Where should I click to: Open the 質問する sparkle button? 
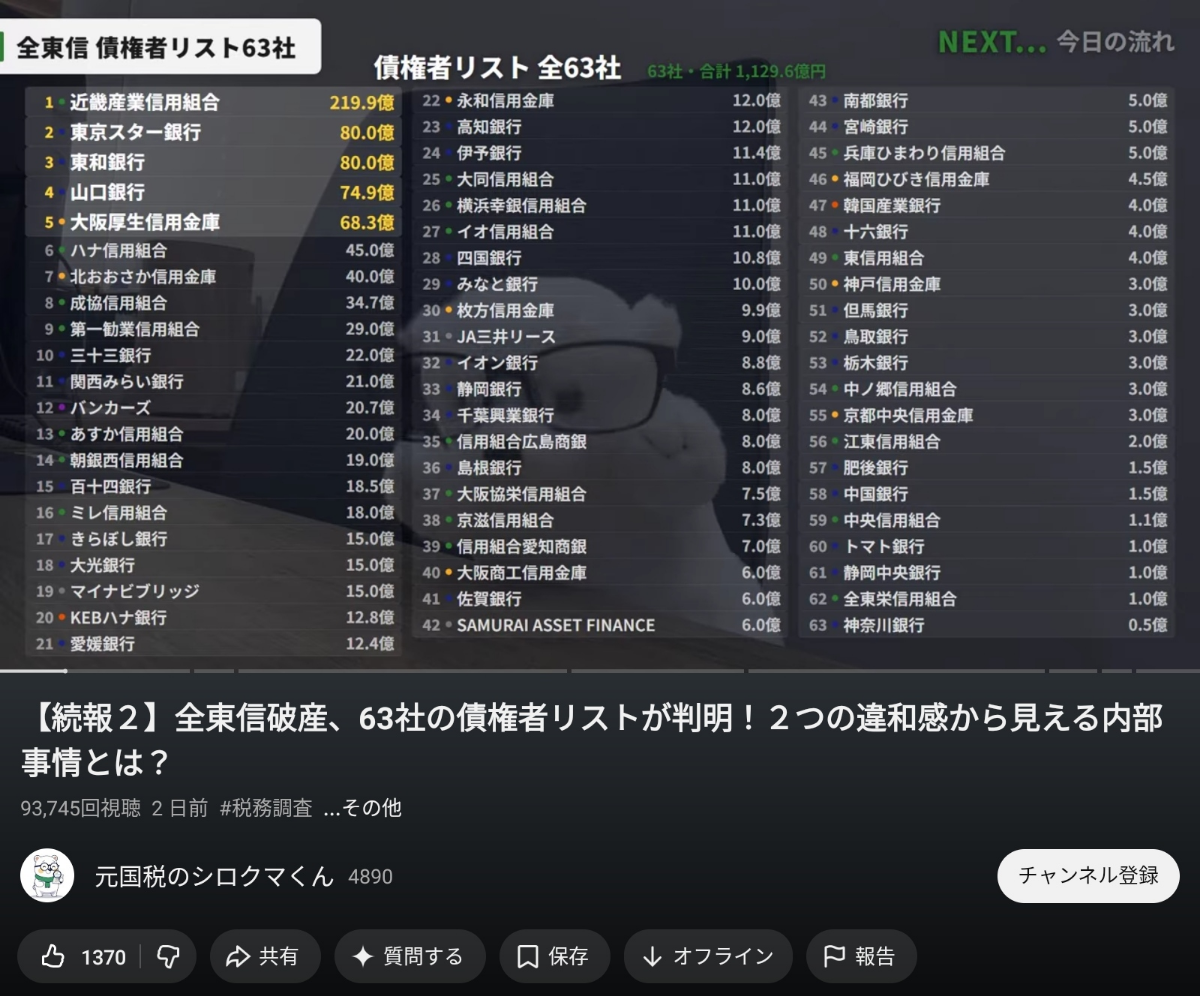click(409, 957)
